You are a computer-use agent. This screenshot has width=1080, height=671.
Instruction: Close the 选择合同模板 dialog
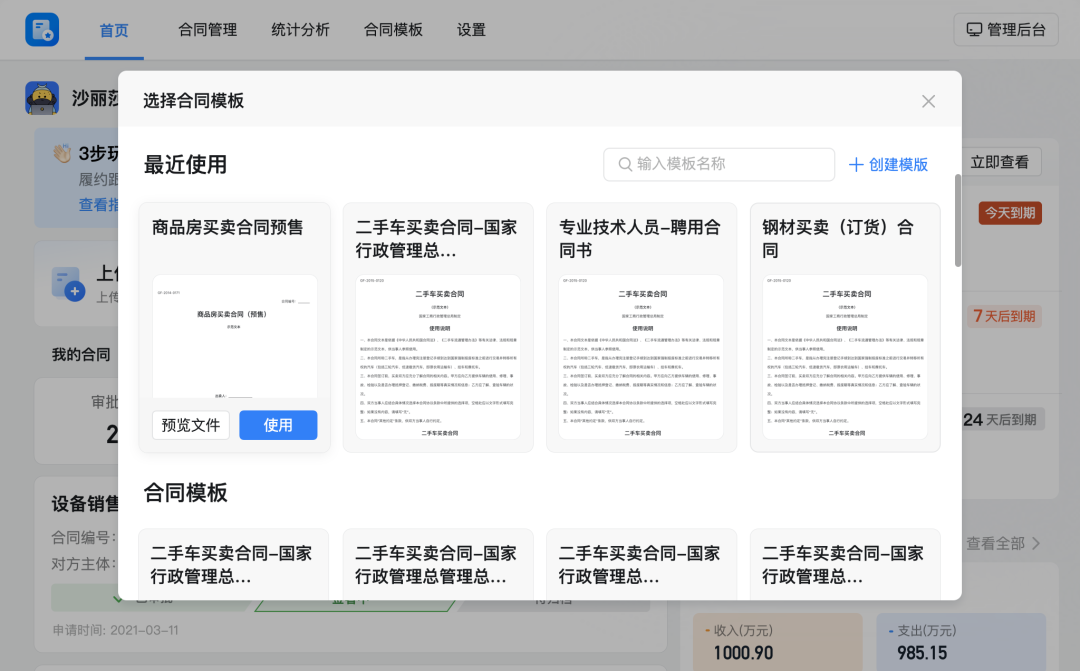tap(928, 101)
